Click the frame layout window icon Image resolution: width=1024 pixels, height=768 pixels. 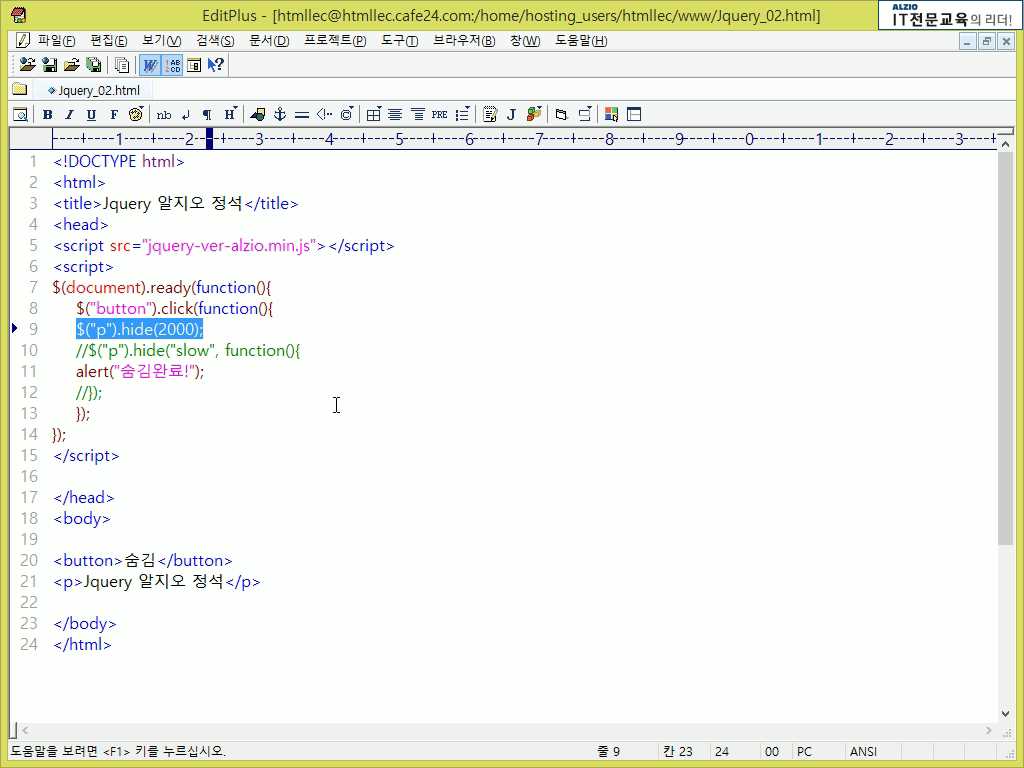634,115
